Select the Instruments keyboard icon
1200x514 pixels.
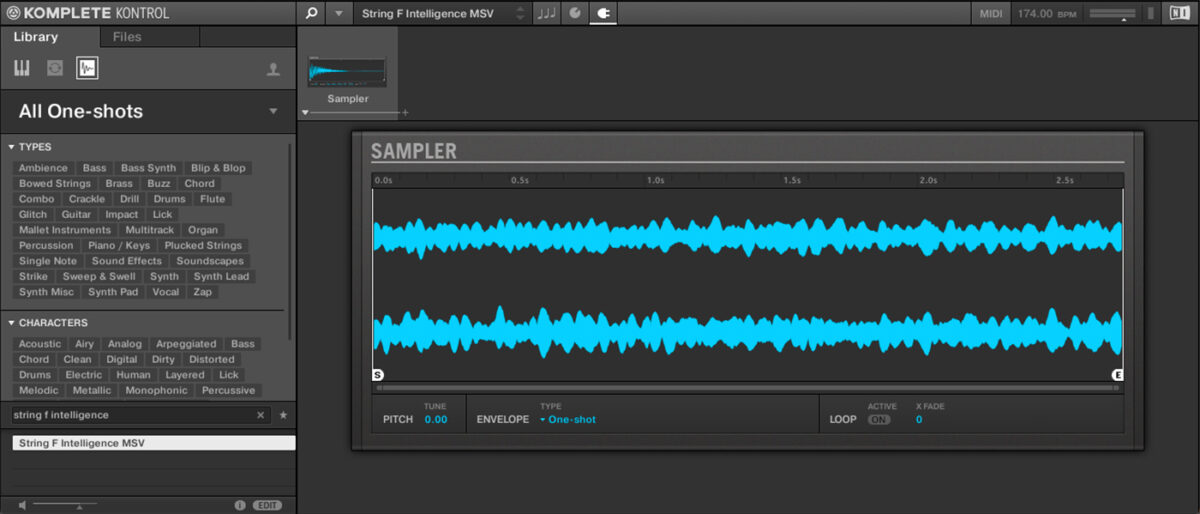pos(22,68)
